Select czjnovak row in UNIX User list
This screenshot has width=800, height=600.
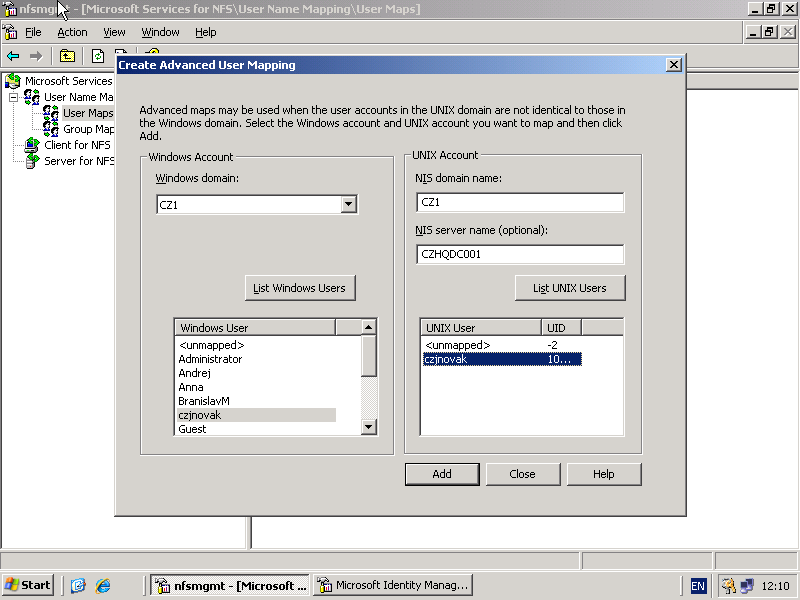pos(502,359)
